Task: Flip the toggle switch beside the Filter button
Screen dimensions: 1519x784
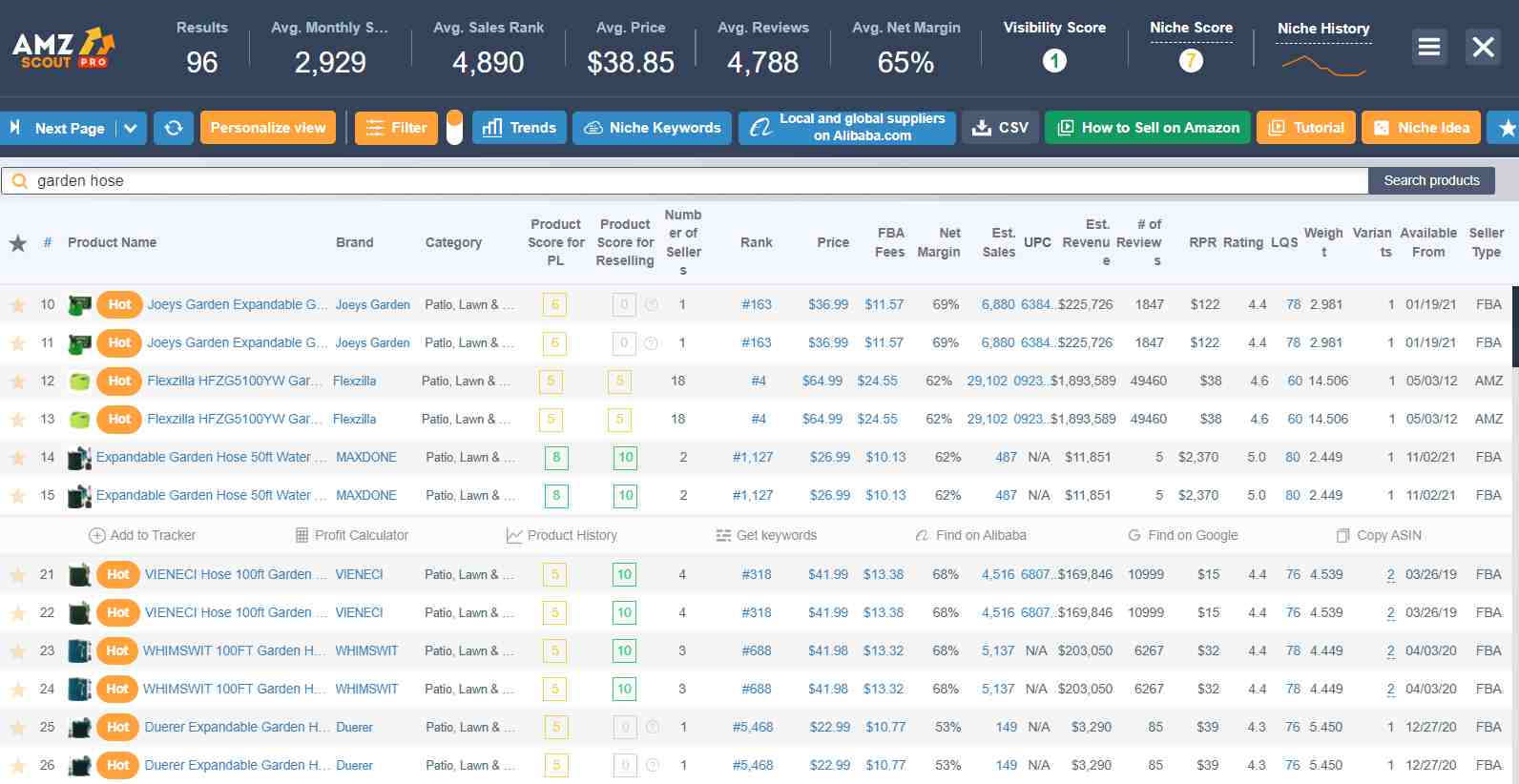Action: 454,128
